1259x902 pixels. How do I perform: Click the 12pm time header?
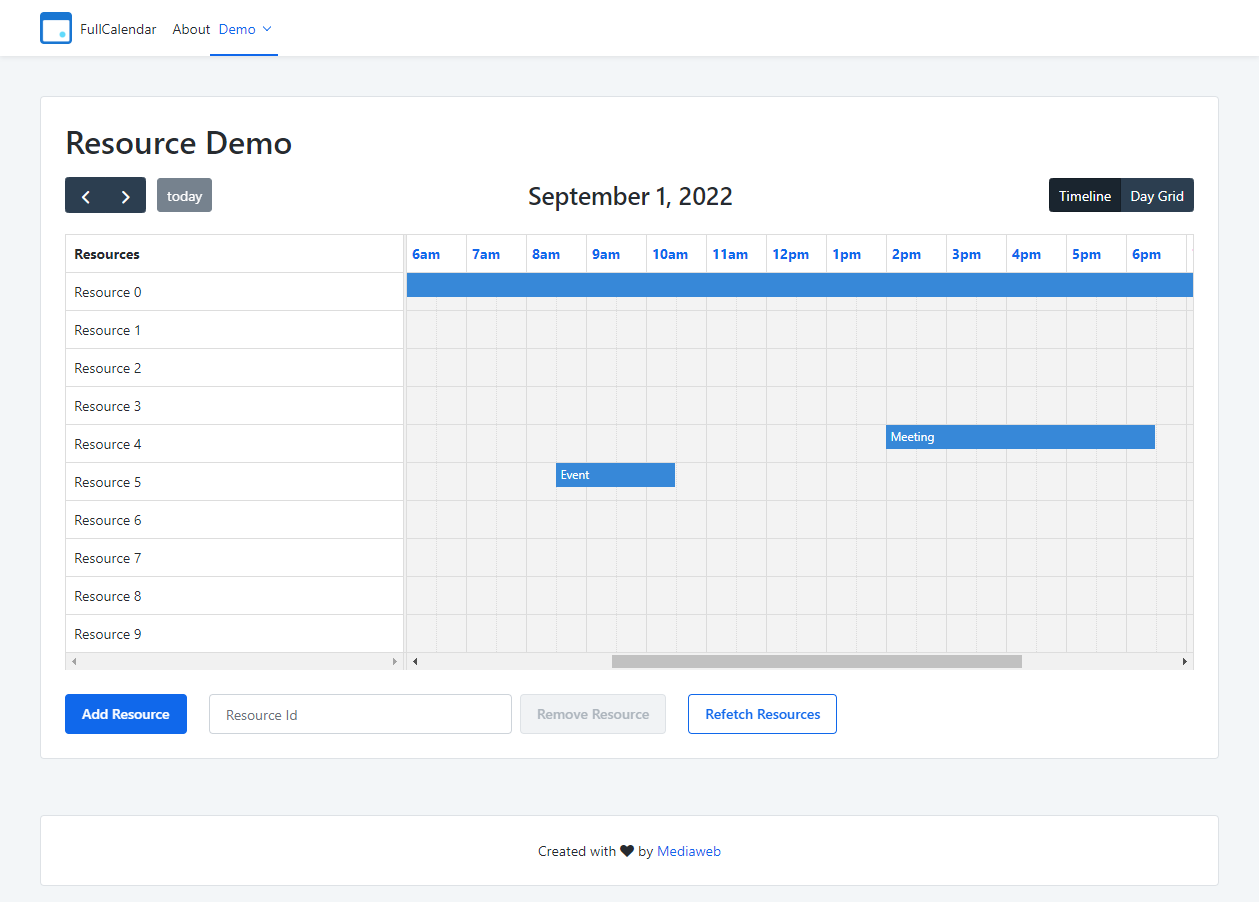[x=790, y=254]
